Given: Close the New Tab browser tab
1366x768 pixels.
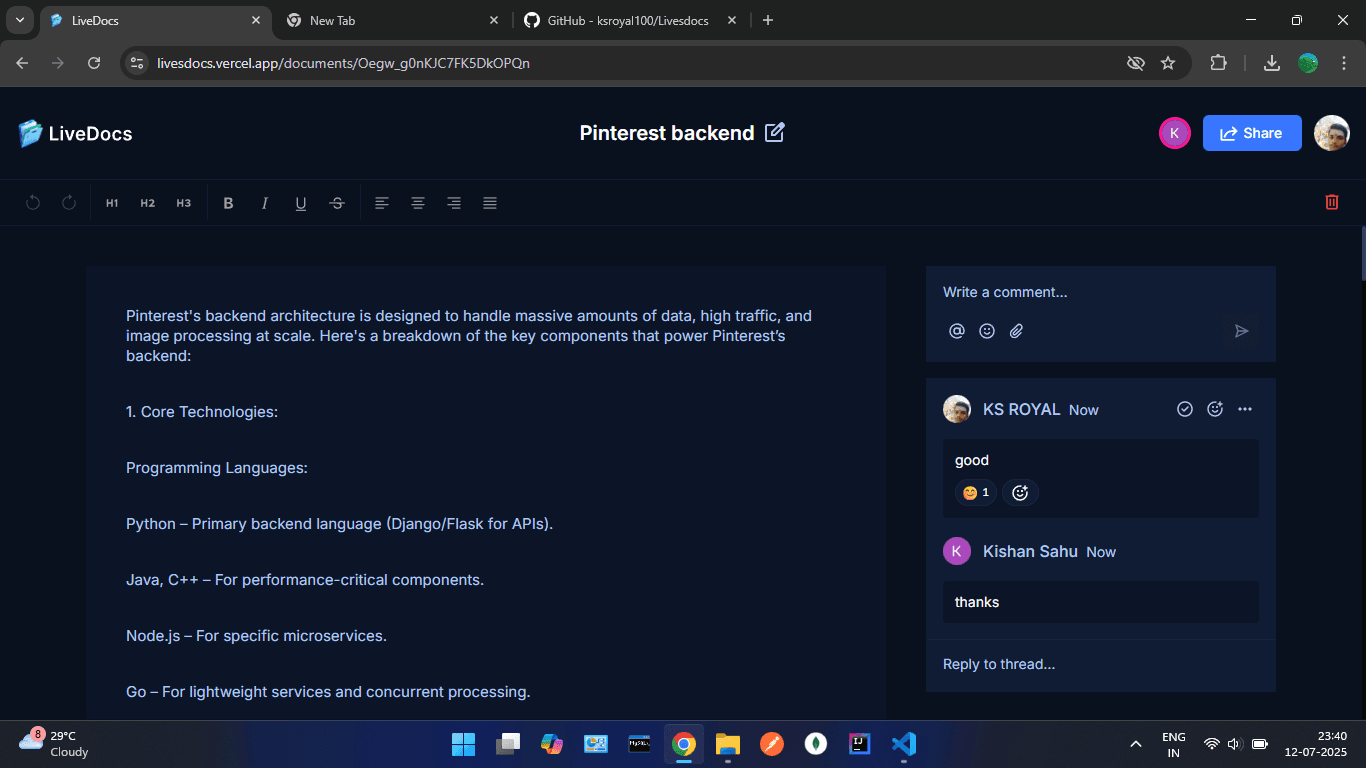Looking at the screenshot, I should [494, 20].
